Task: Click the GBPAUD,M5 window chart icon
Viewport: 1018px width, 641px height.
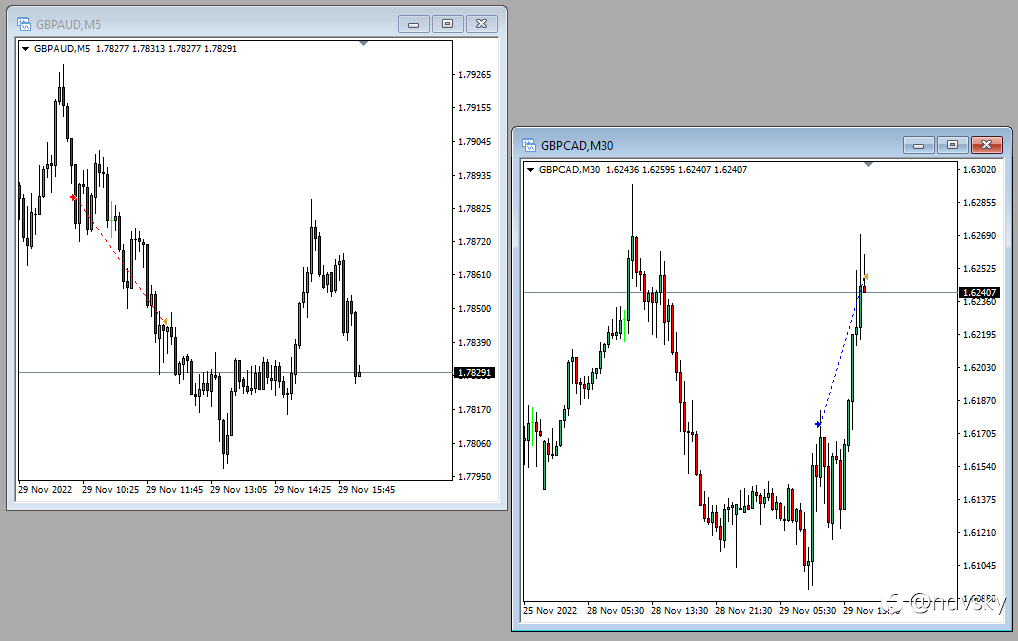Action: (24, 25)
